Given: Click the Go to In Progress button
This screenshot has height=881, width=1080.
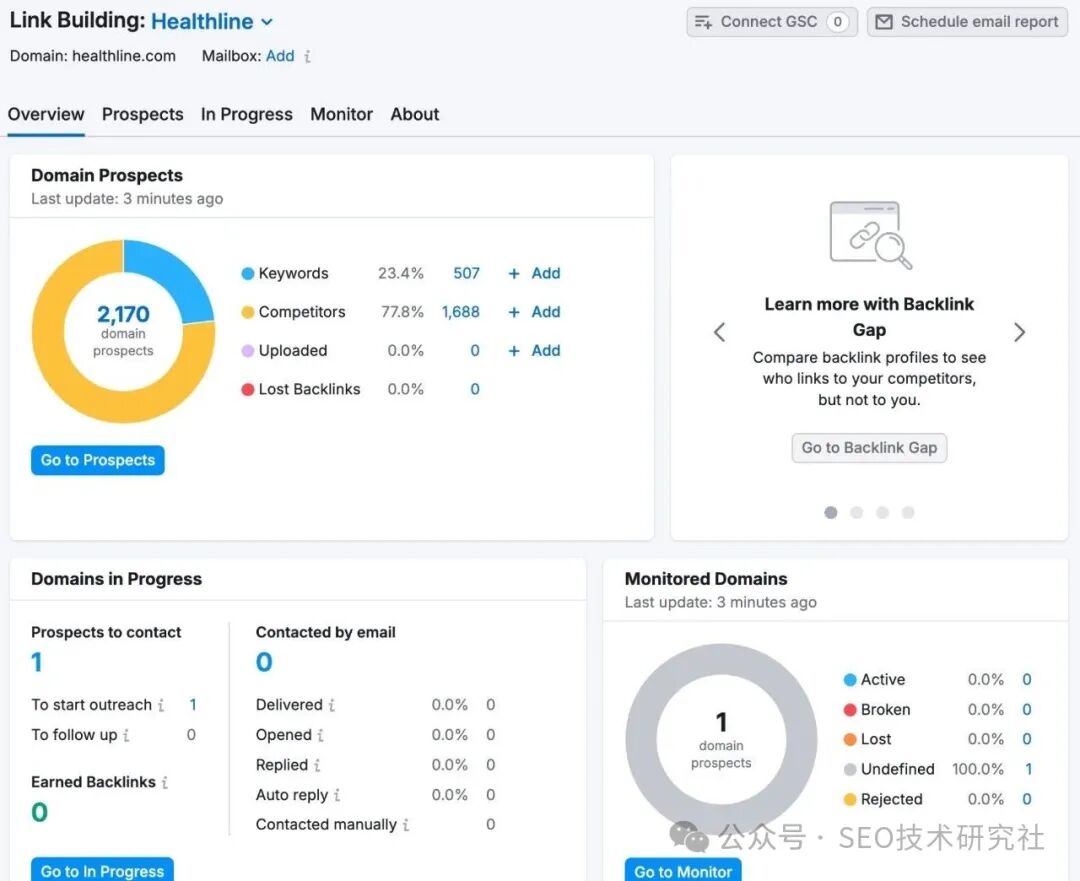Looking at the screenshot, I should pyautogui.click(x=102, y=869).
